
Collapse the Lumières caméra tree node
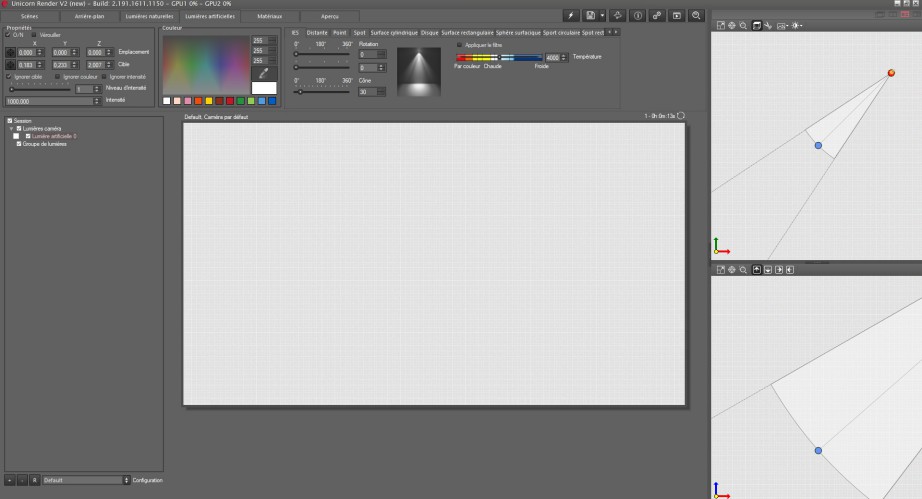tap(11, 128)
